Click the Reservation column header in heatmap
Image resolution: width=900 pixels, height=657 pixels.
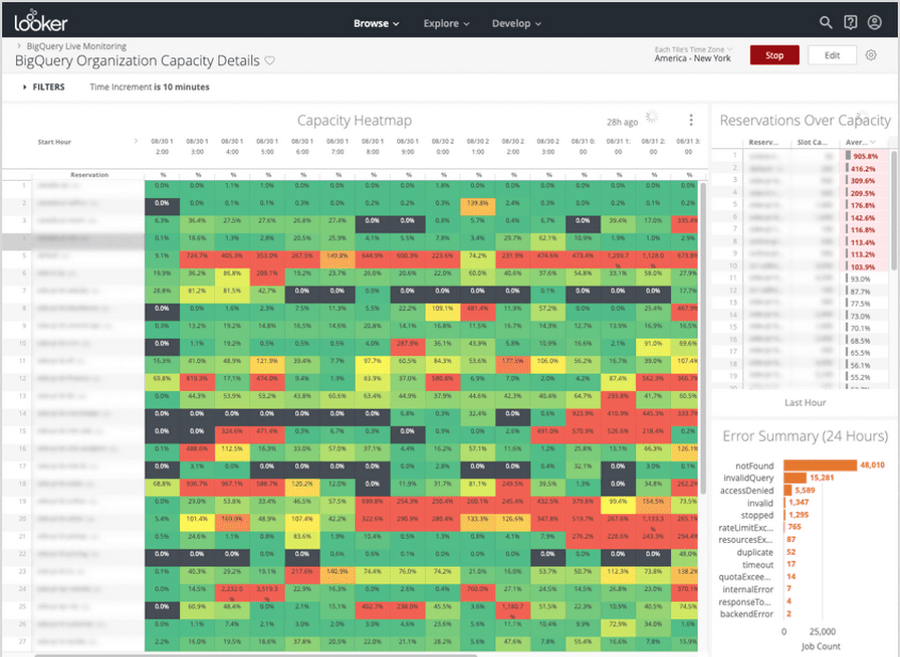click(89, 174)
